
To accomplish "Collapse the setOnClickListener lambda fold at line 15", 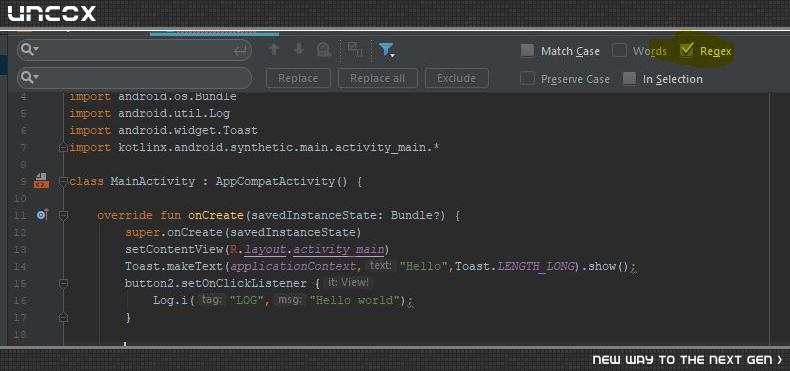I will click(x=63, y=283).
